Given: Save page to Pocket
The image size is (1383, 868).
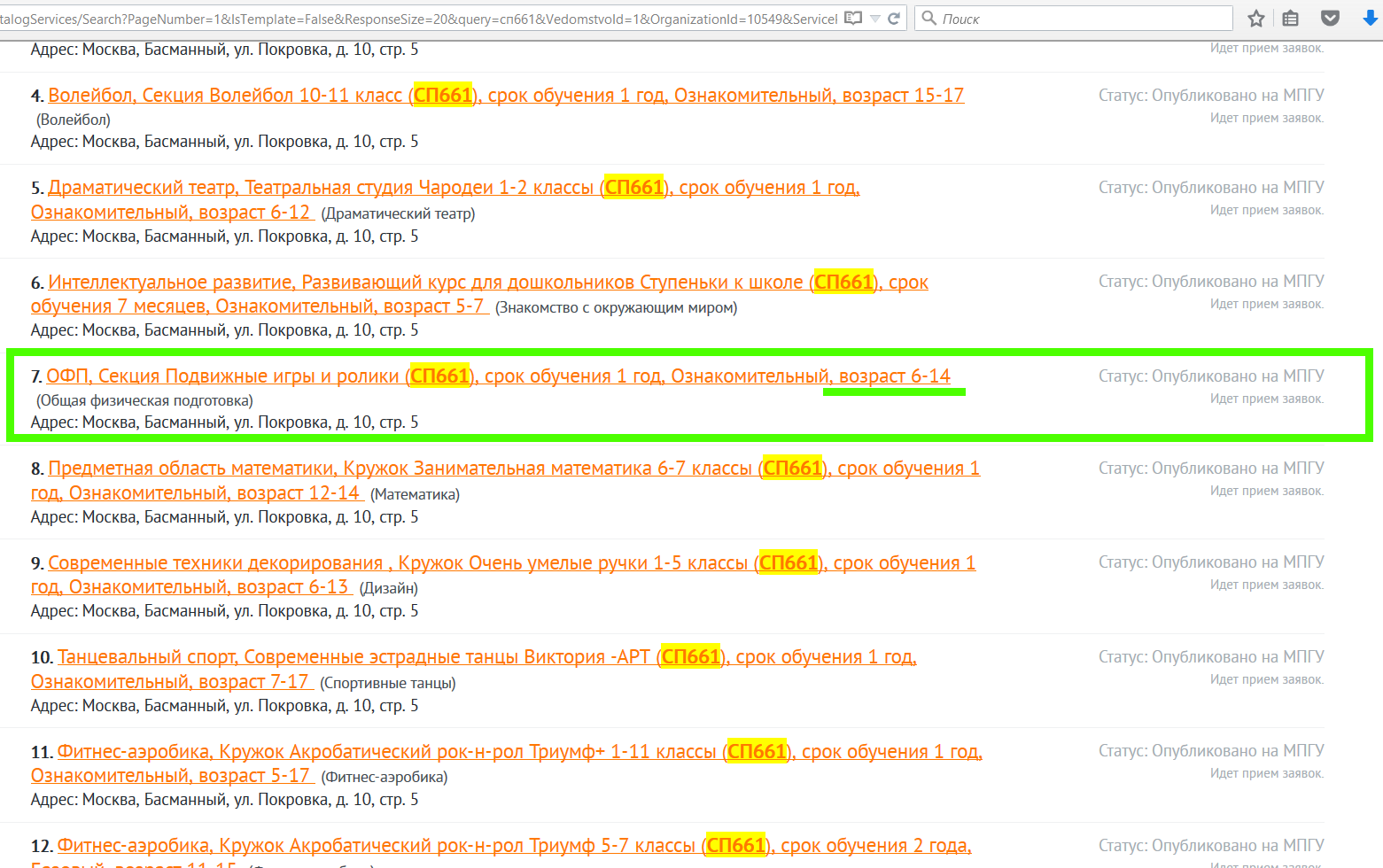Looking at the screenshot, I should (1330, 19).
